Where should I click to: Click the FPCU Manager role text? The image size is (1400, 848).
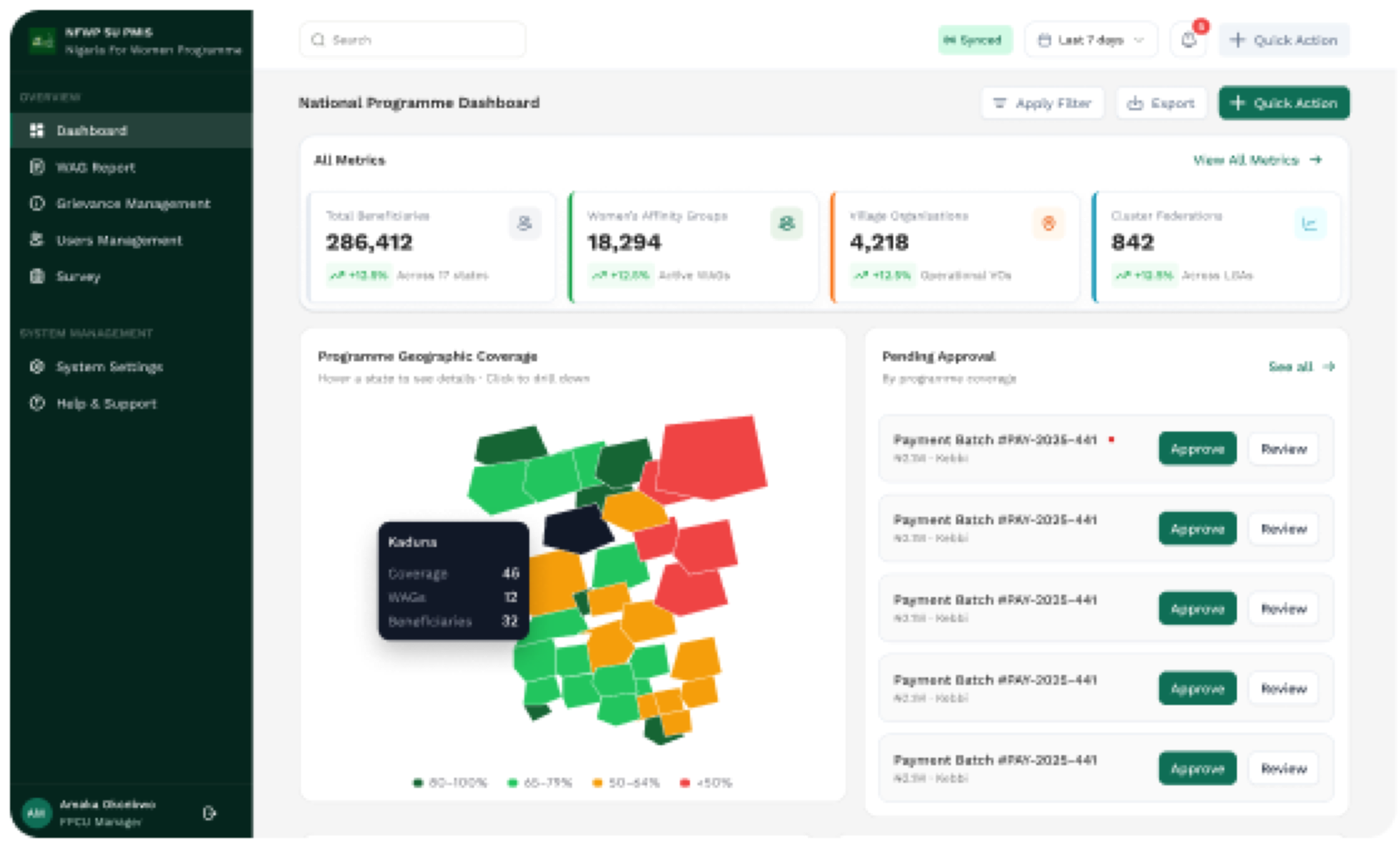[100, 822]
